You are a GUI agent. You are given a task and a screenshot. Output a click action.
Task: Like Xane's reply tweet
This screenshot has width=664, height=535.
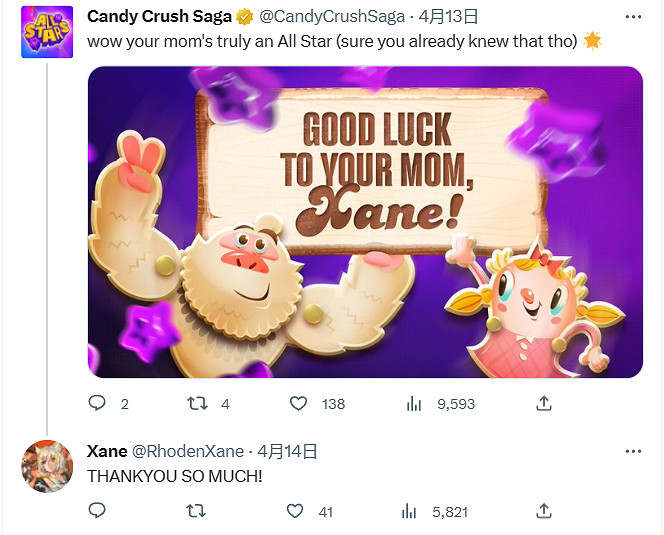(295, 511)
